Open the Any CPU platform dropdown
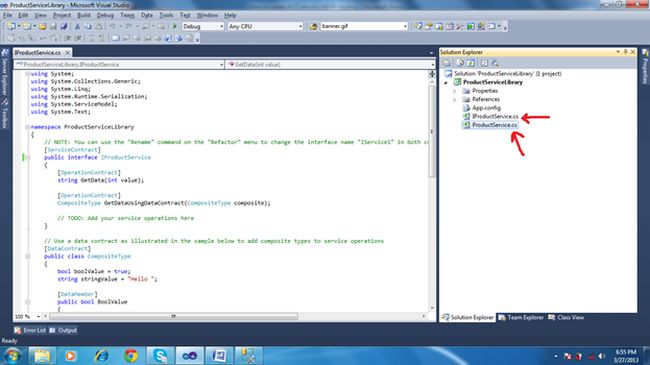This screenshot has height=365, width=650. click(x=300, y=26)
